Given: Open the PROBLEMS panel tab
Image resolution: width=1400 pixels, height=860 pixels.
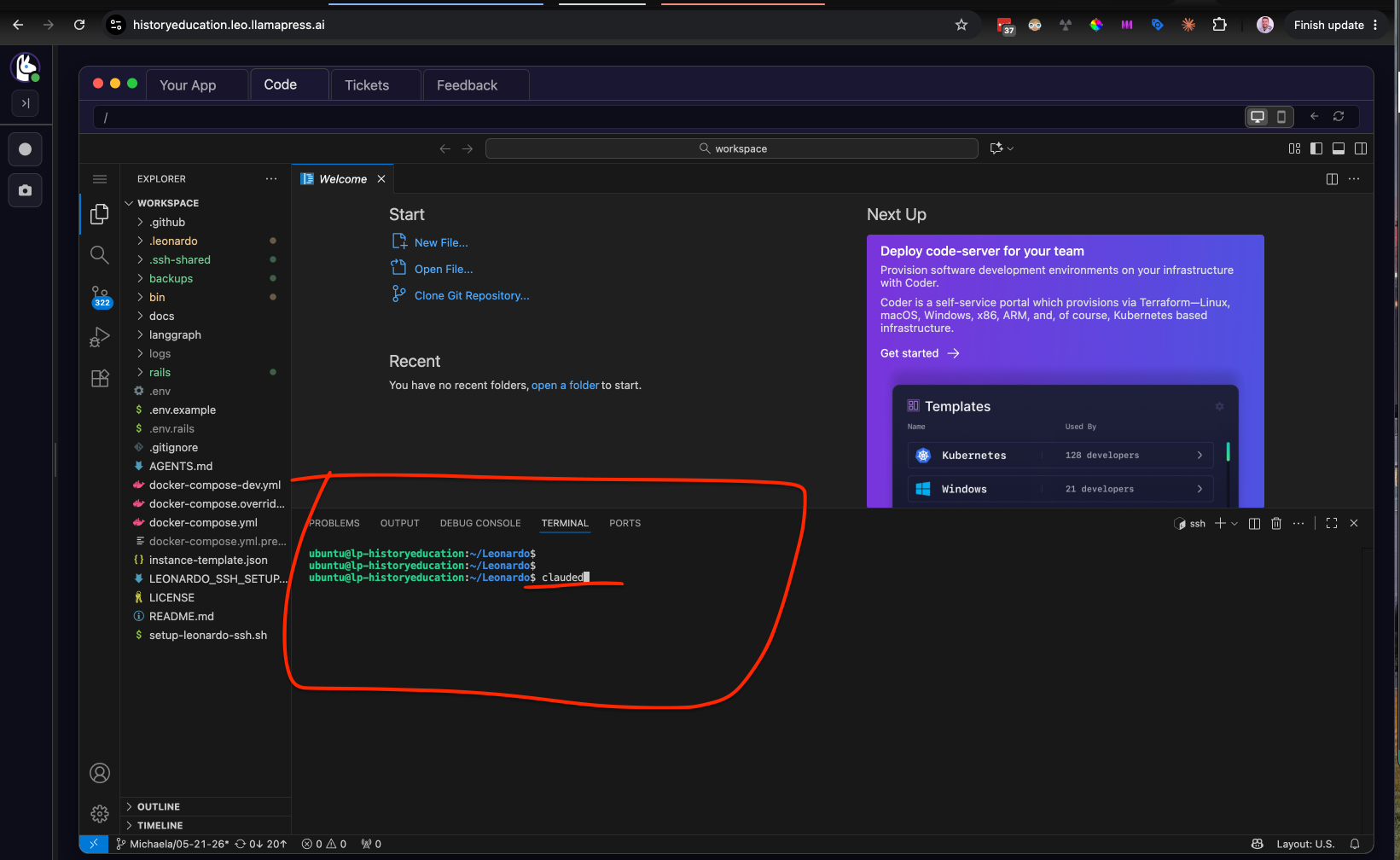Looking at the screenshot, I should click(334, 523).
